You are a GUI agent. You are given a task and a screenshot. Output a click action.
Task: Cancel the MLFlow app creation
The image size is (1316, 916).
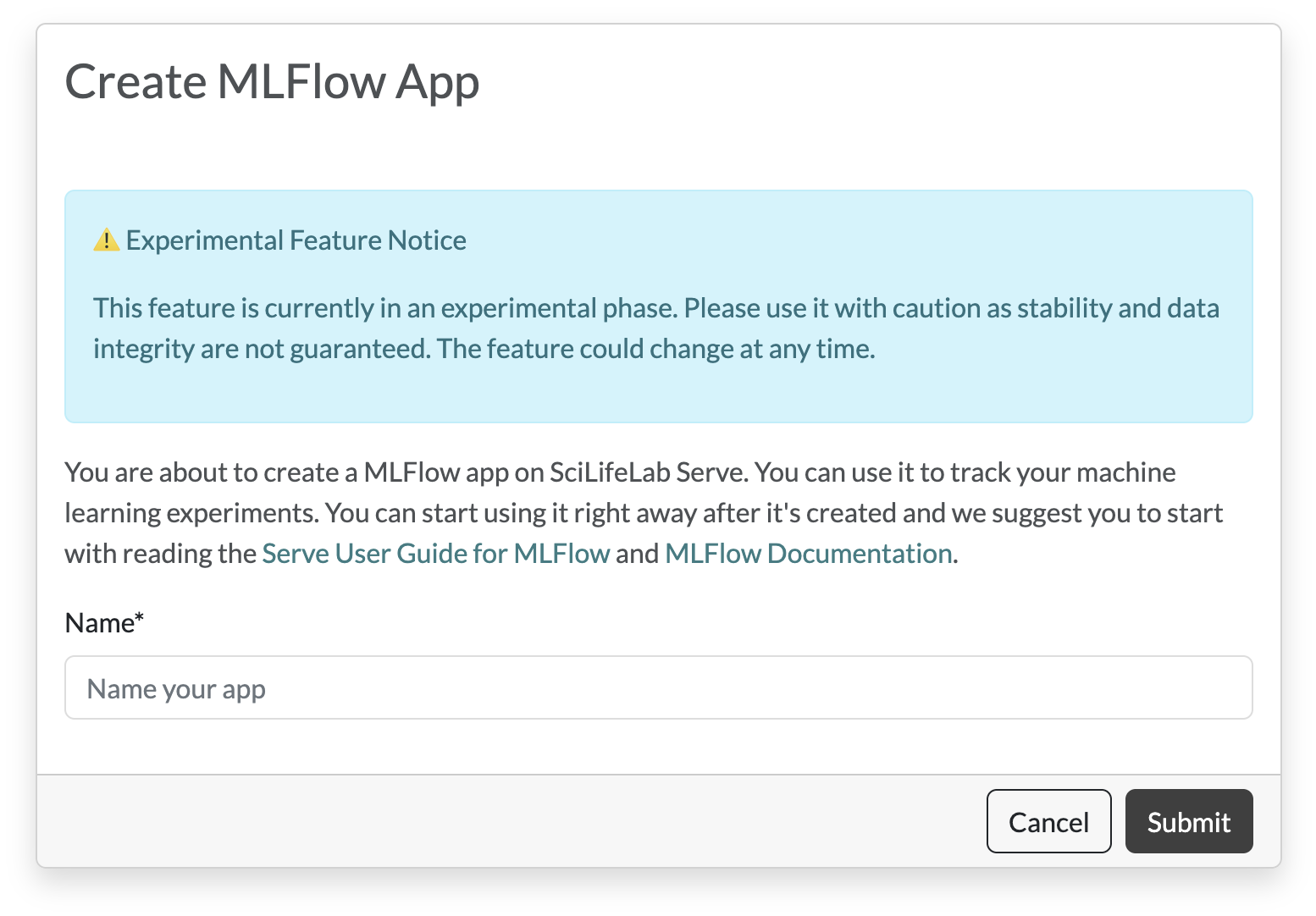coord(1048,821)
